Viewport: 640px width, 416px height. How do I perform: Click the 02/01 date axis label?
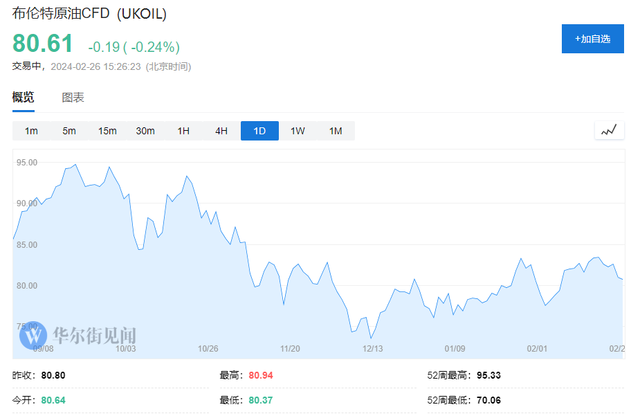[x=537, y=349]
